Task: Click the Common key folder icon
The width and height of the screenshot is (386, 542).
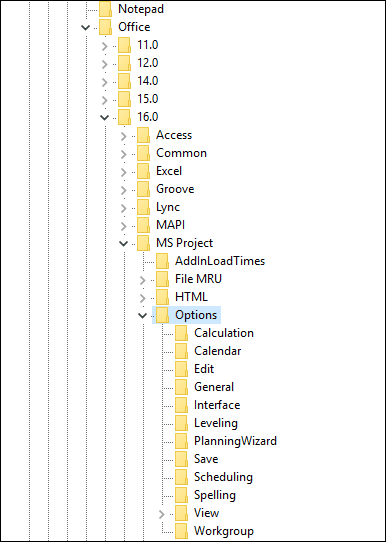Action: click(143, 153)
